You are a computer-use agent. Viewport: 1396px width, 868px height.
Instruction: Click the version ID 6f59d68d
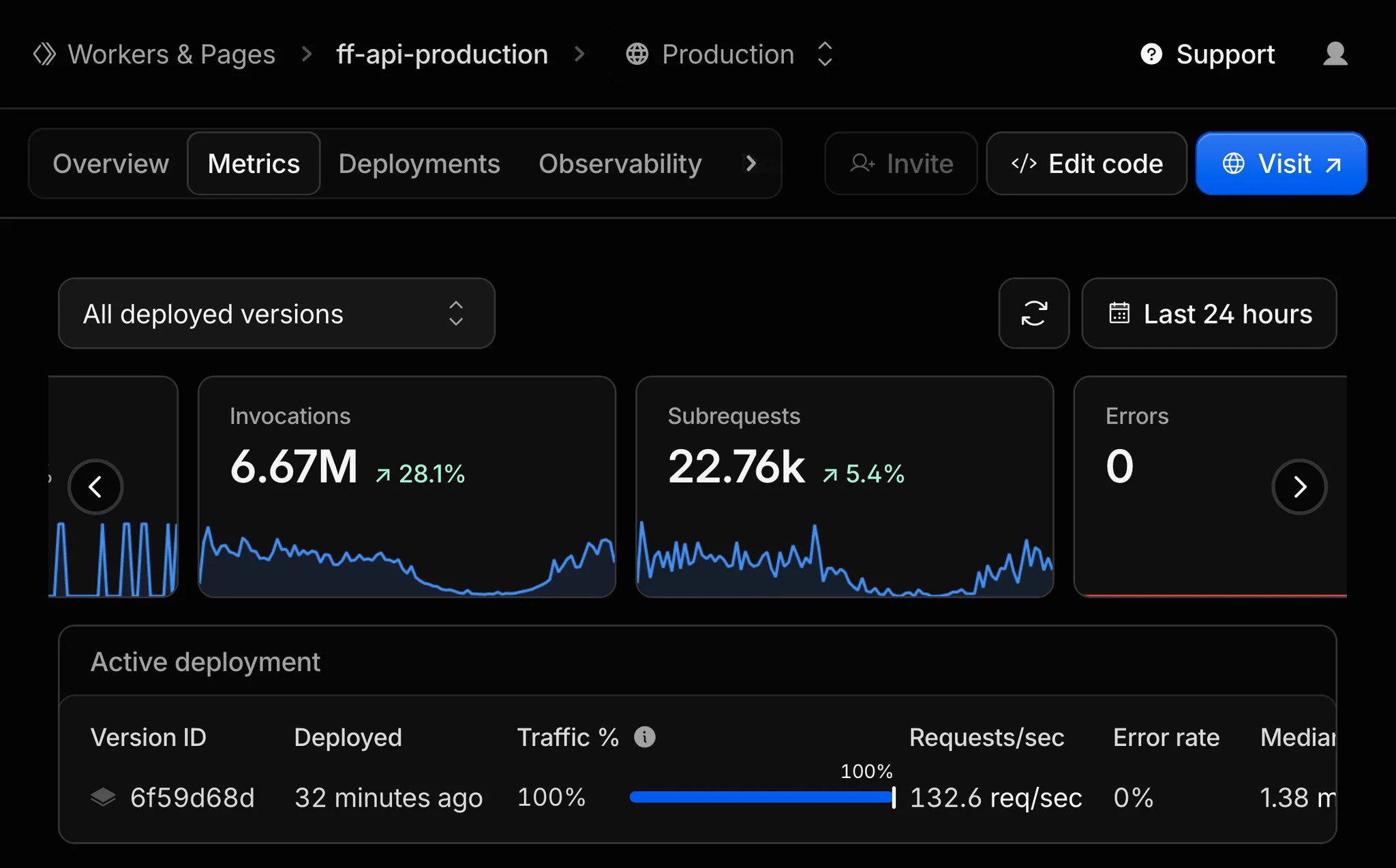click(192, 797)
